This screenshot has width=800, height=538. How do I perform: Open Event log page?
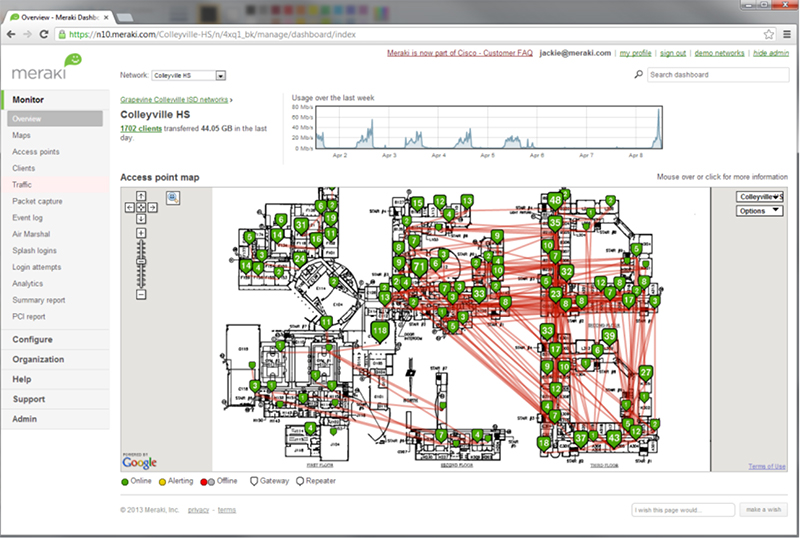[x=28, y=217]
